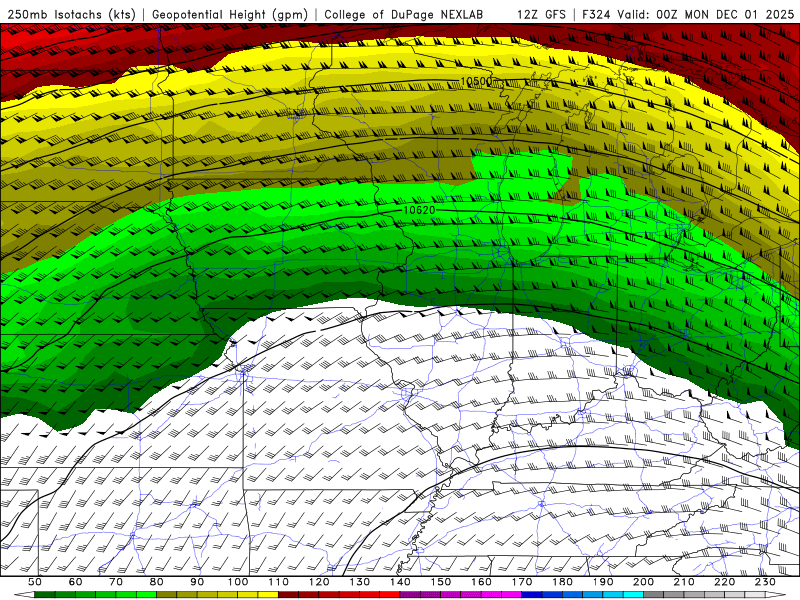Click the '230' value on the color scale

[x=766, y=582]
